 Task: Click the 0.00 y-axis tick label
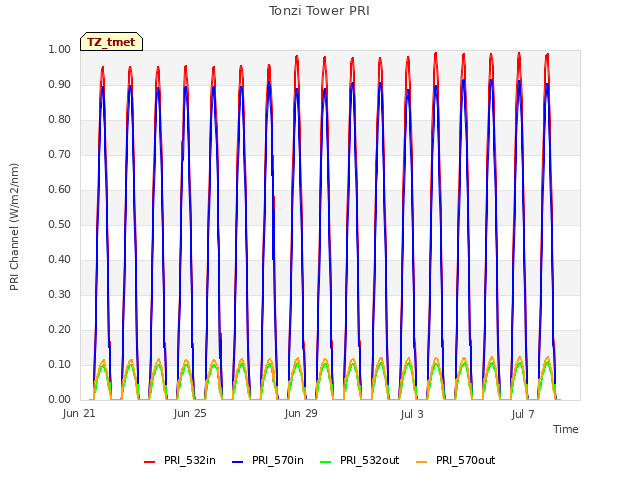60,399
